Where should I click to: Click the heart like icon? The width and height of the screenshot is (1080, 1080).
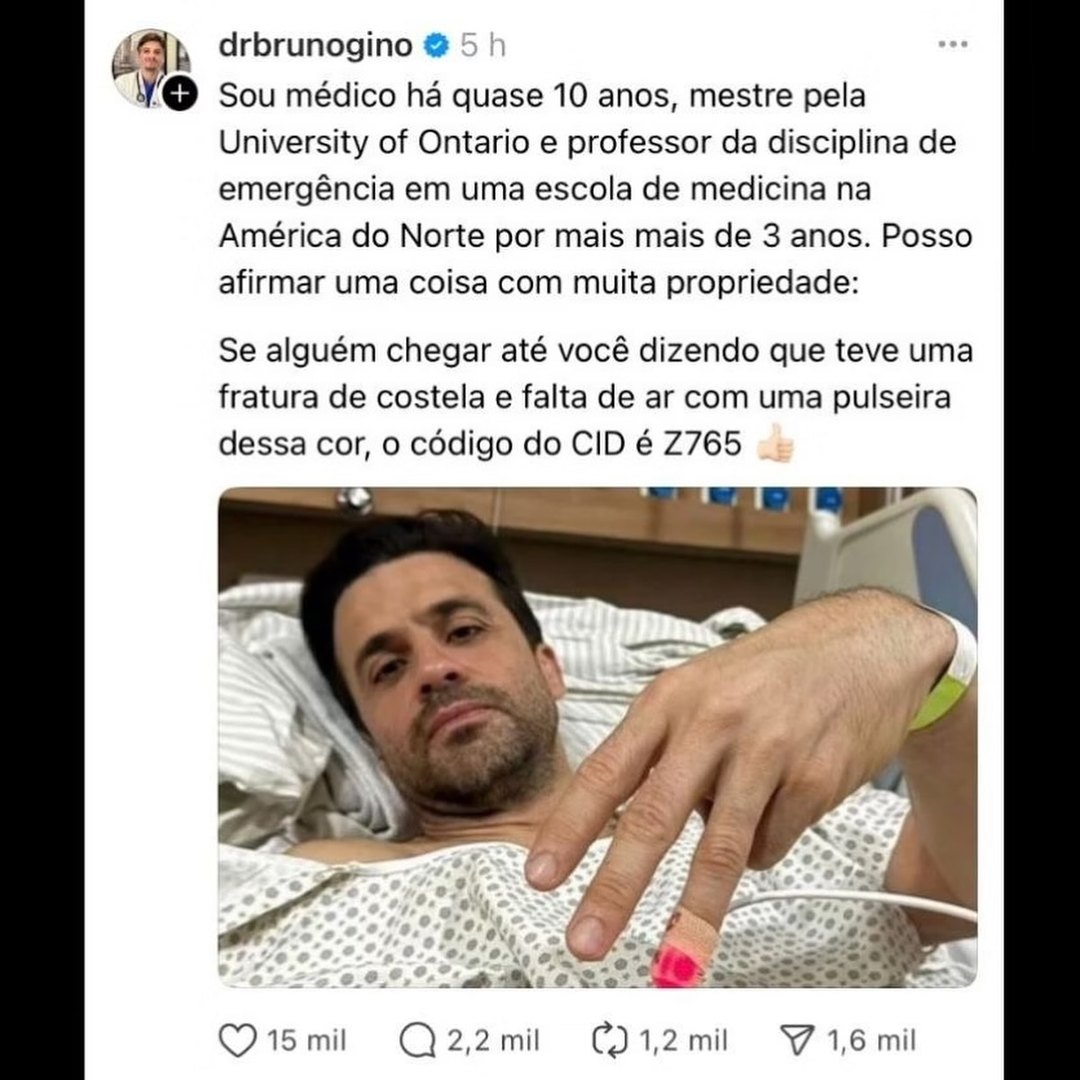point(237,1040)
